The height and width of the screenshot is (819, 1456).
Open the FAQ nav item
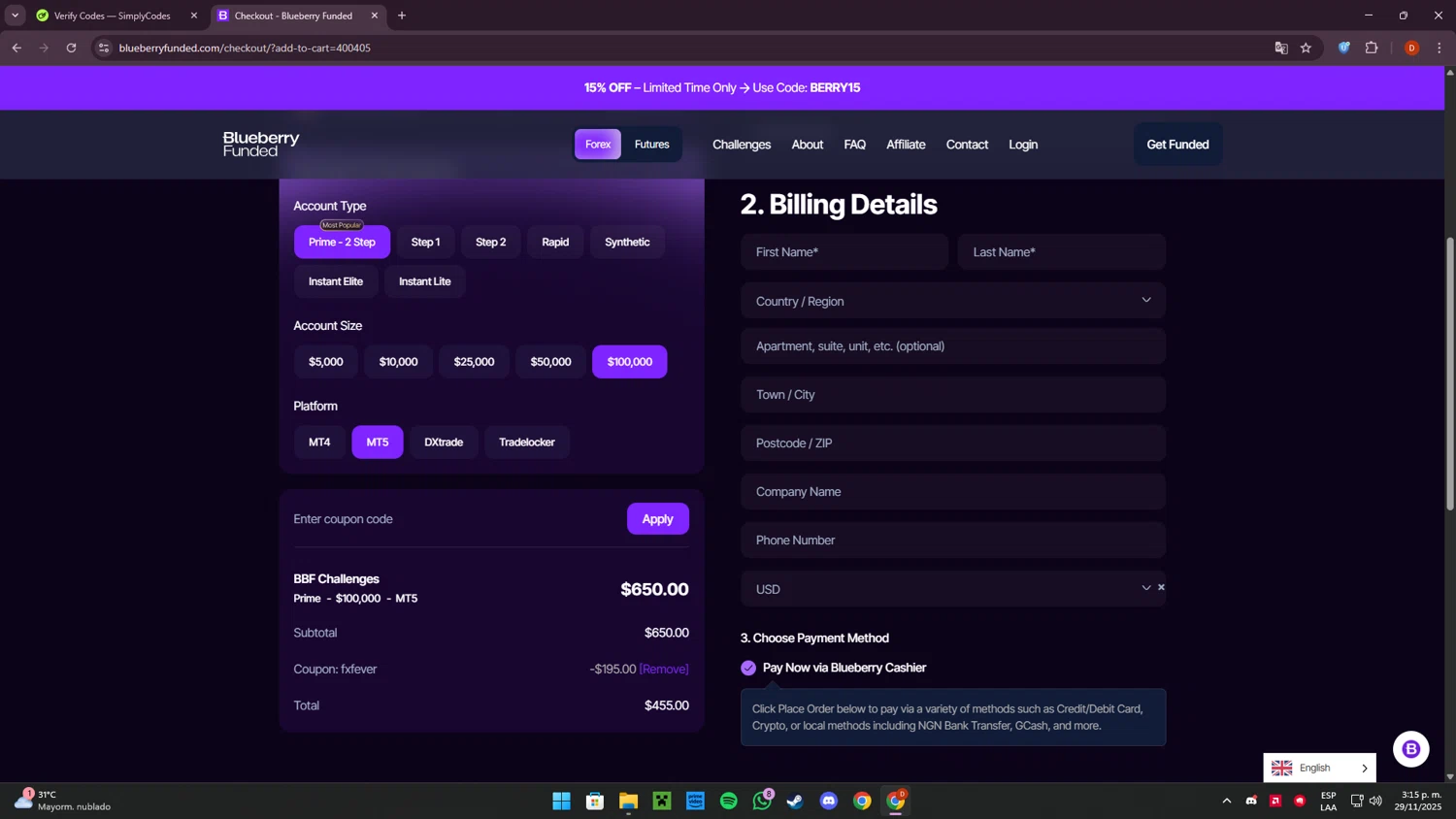[x=854, y=145]
